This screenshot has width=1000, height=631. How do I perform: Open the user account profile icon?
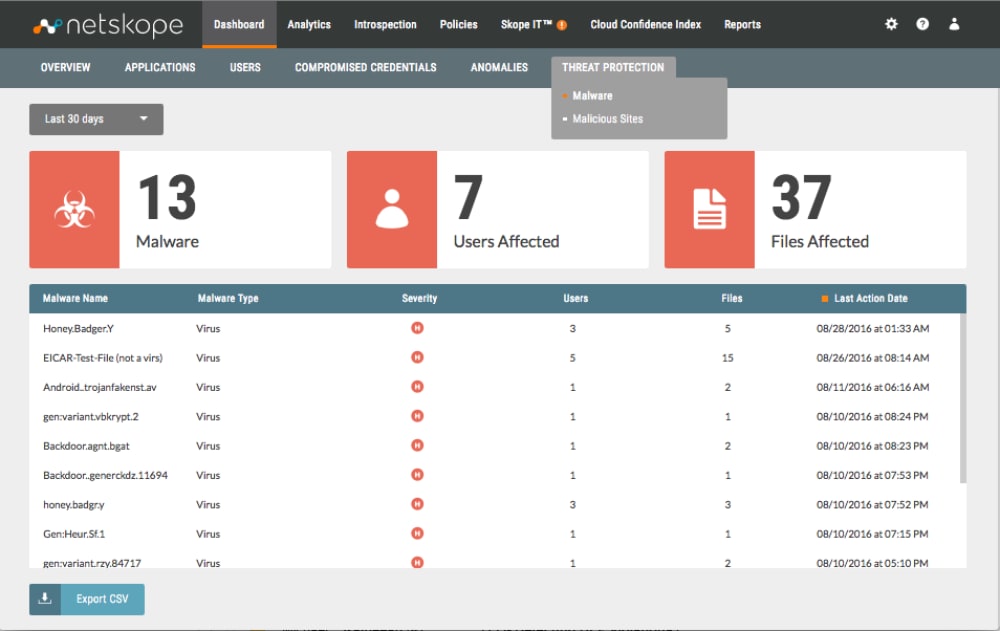coord(954,24)
